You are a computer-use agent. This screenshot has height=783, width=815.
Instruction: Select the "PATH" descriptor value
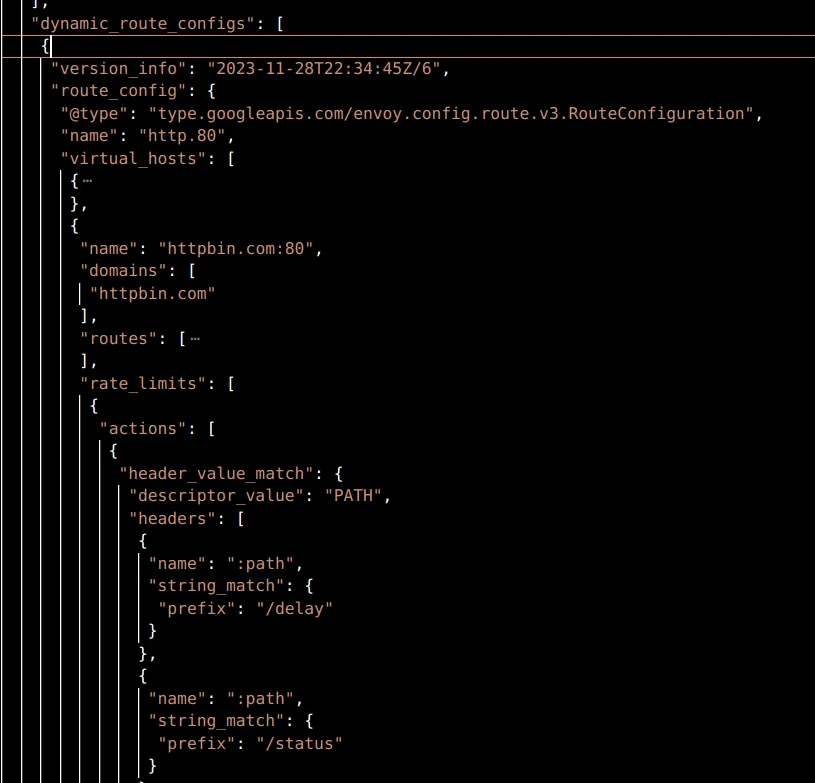point(354,495)
